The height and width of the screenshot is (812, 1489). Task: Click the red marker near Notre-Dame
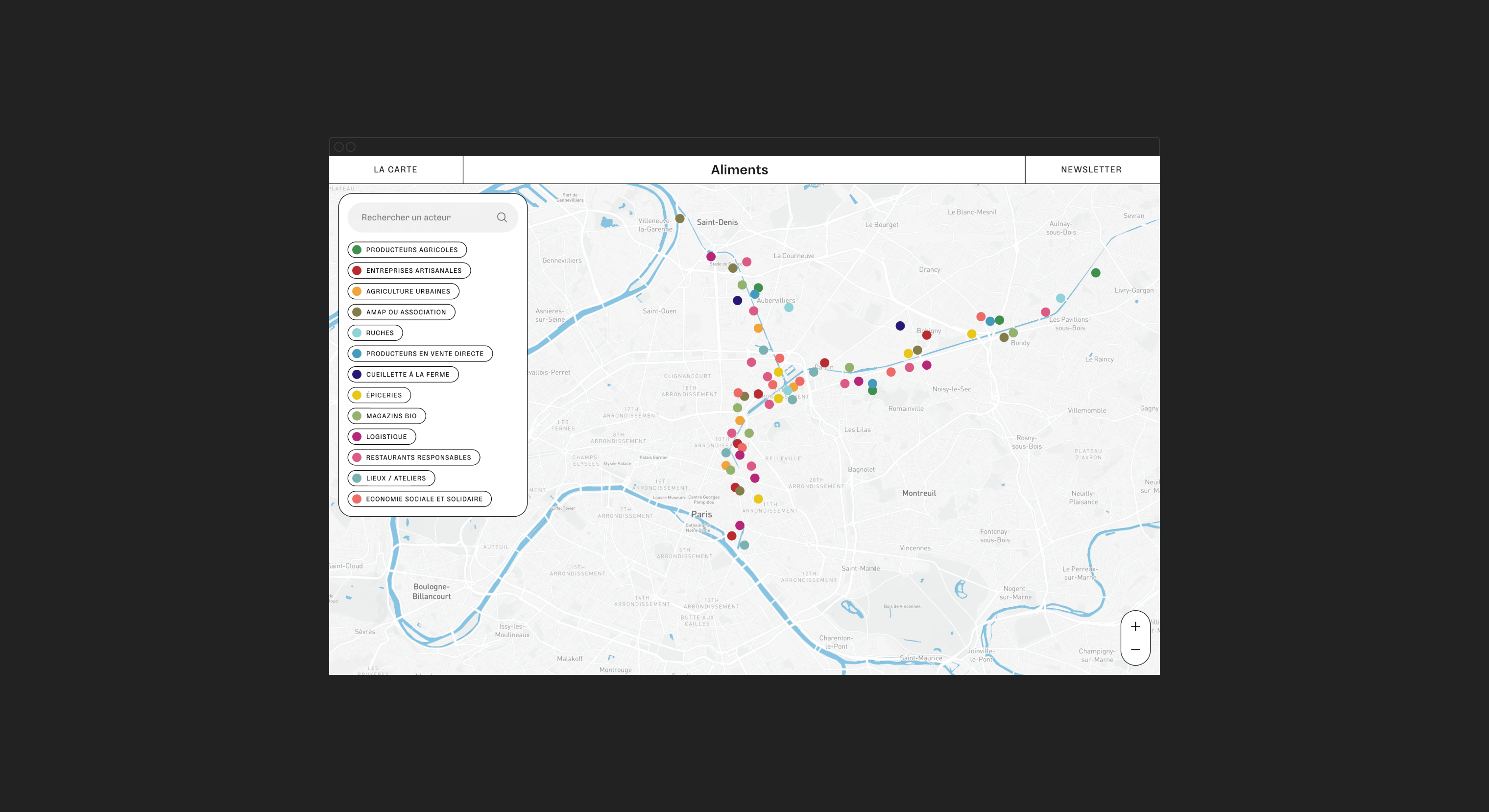coord(732,536)
